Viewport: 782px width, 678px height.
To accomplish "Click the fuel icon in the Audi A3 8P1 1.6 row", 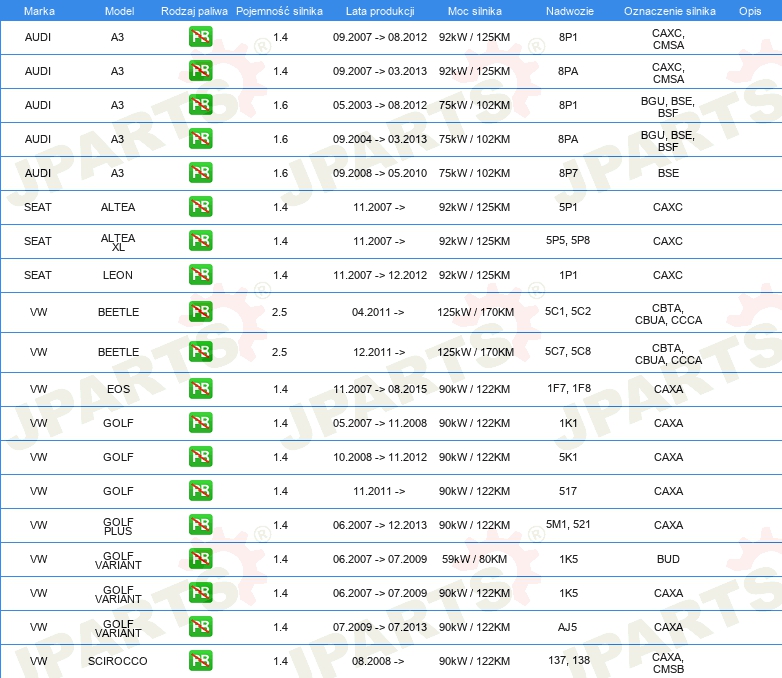I will tap(200, 105).
